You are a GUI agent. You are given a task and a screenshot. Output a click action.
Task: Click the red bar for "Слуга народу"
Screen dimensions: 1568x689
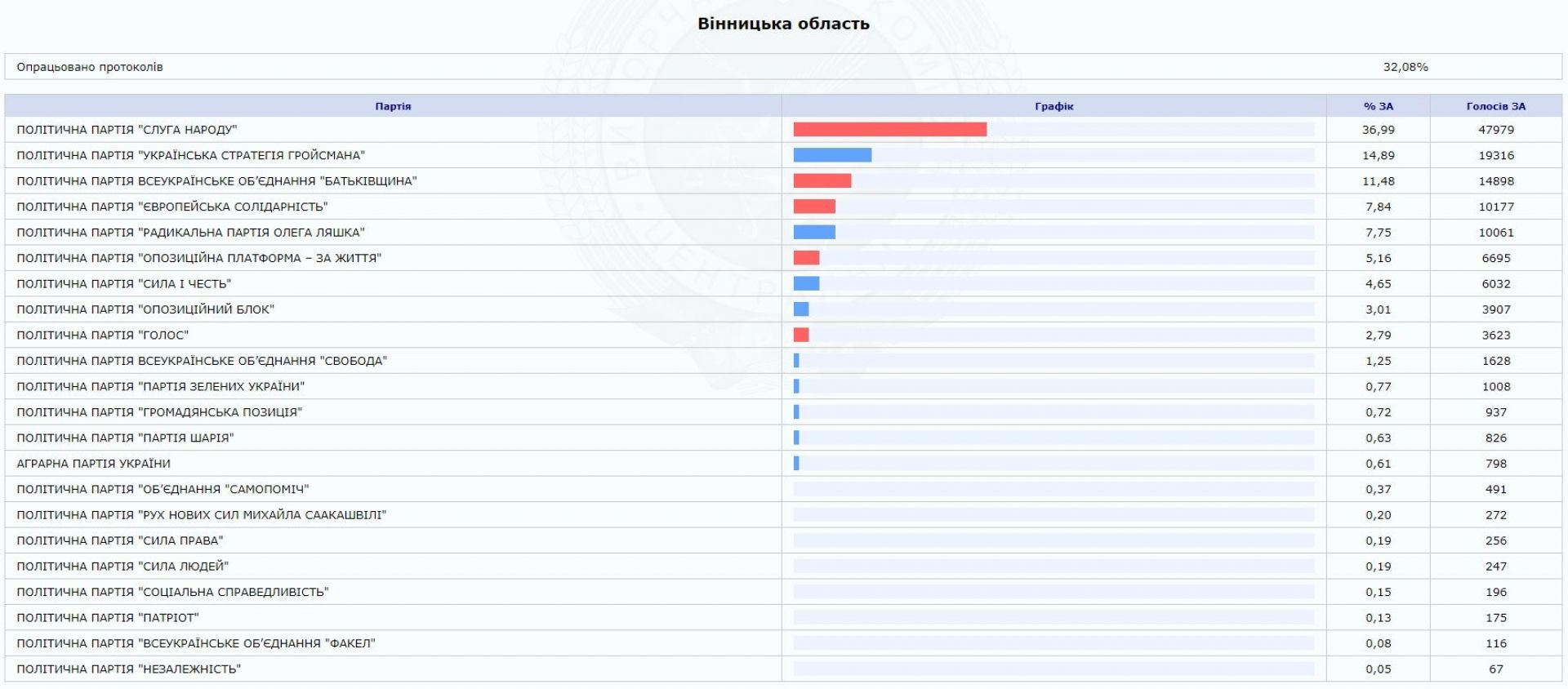(x=889, y=130)
